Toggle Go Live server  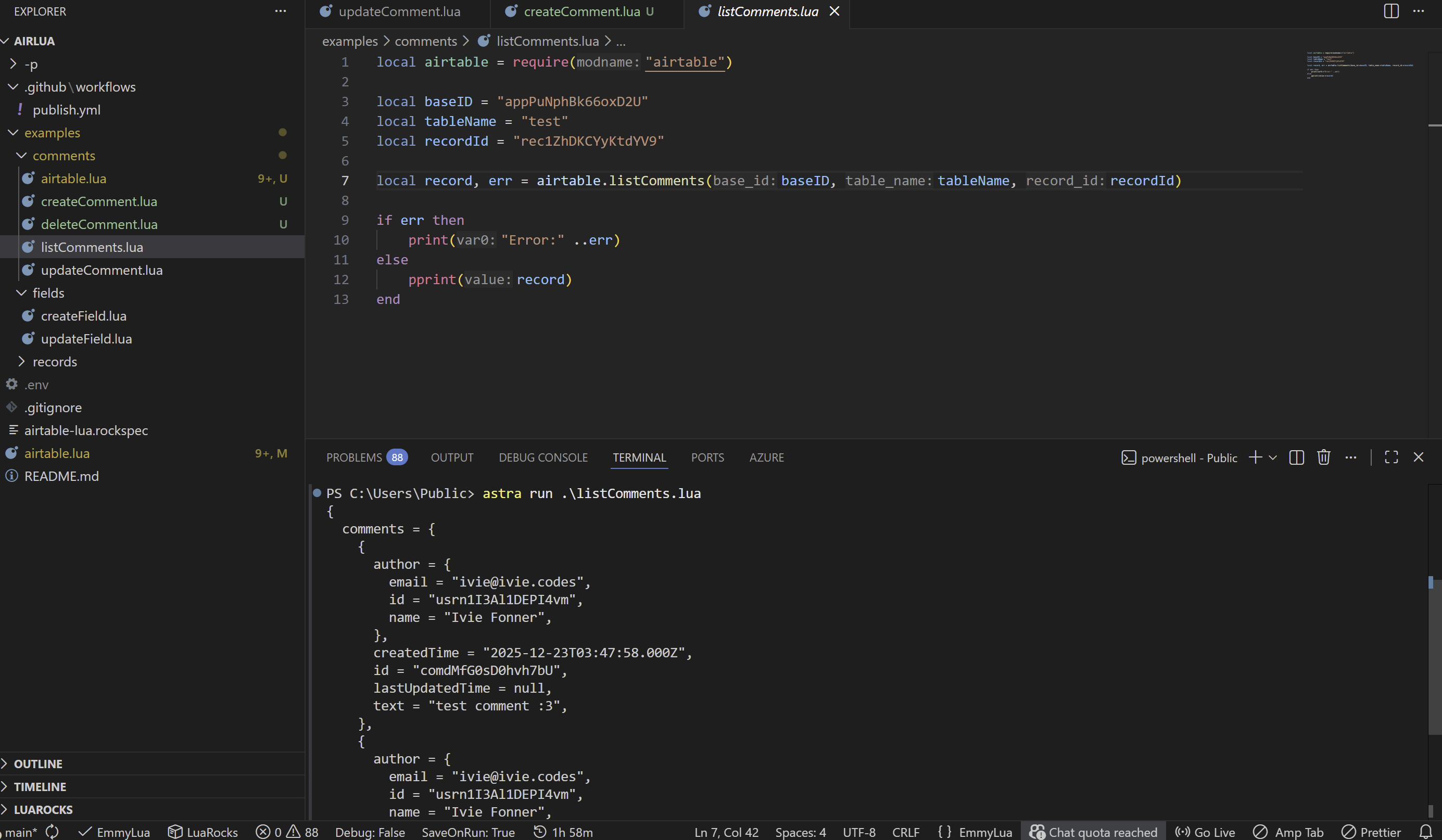1205,832
